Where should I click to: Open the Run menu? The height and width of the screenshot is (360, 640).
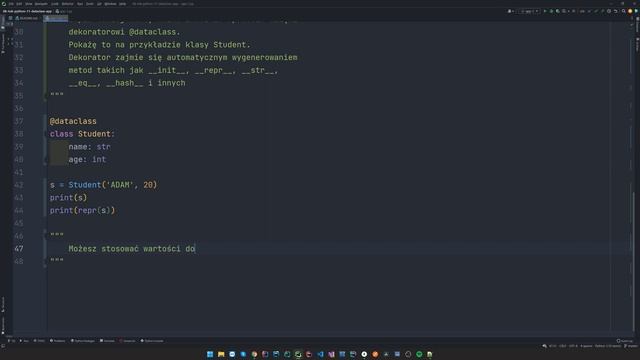[80, 4]
